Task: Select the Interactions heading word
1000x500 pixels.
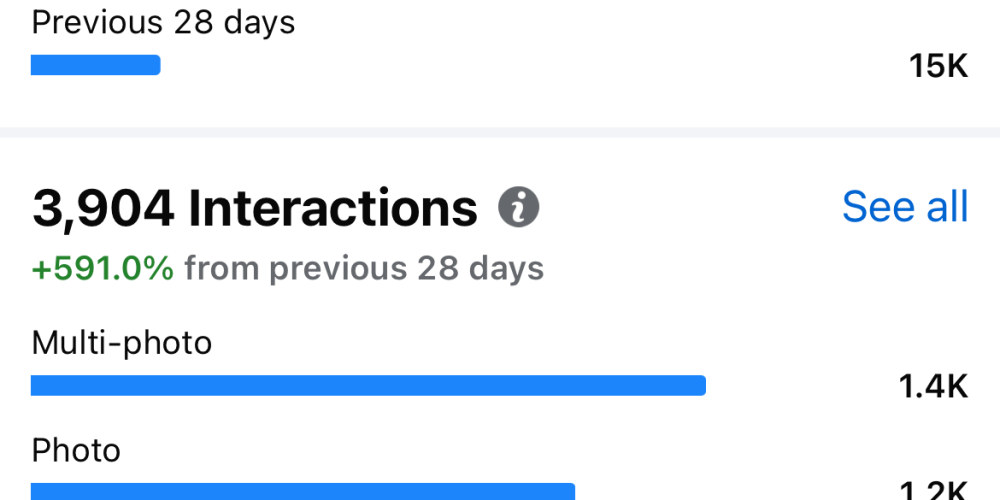Action: click(332, 208)
